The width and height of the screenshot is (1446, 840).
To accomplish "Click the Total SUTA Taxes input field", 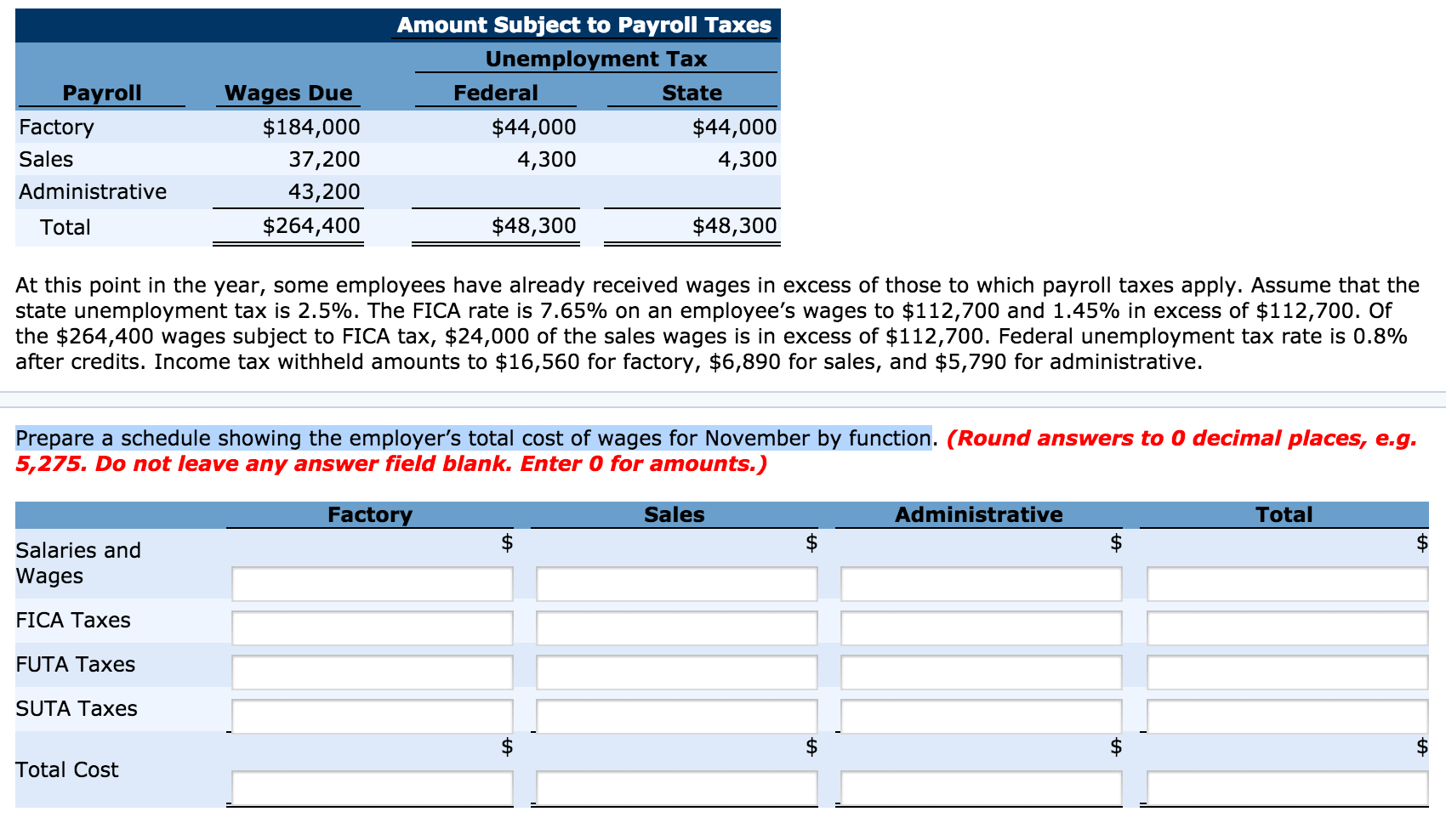I will pyautogui.click(x=1288, y=717).
